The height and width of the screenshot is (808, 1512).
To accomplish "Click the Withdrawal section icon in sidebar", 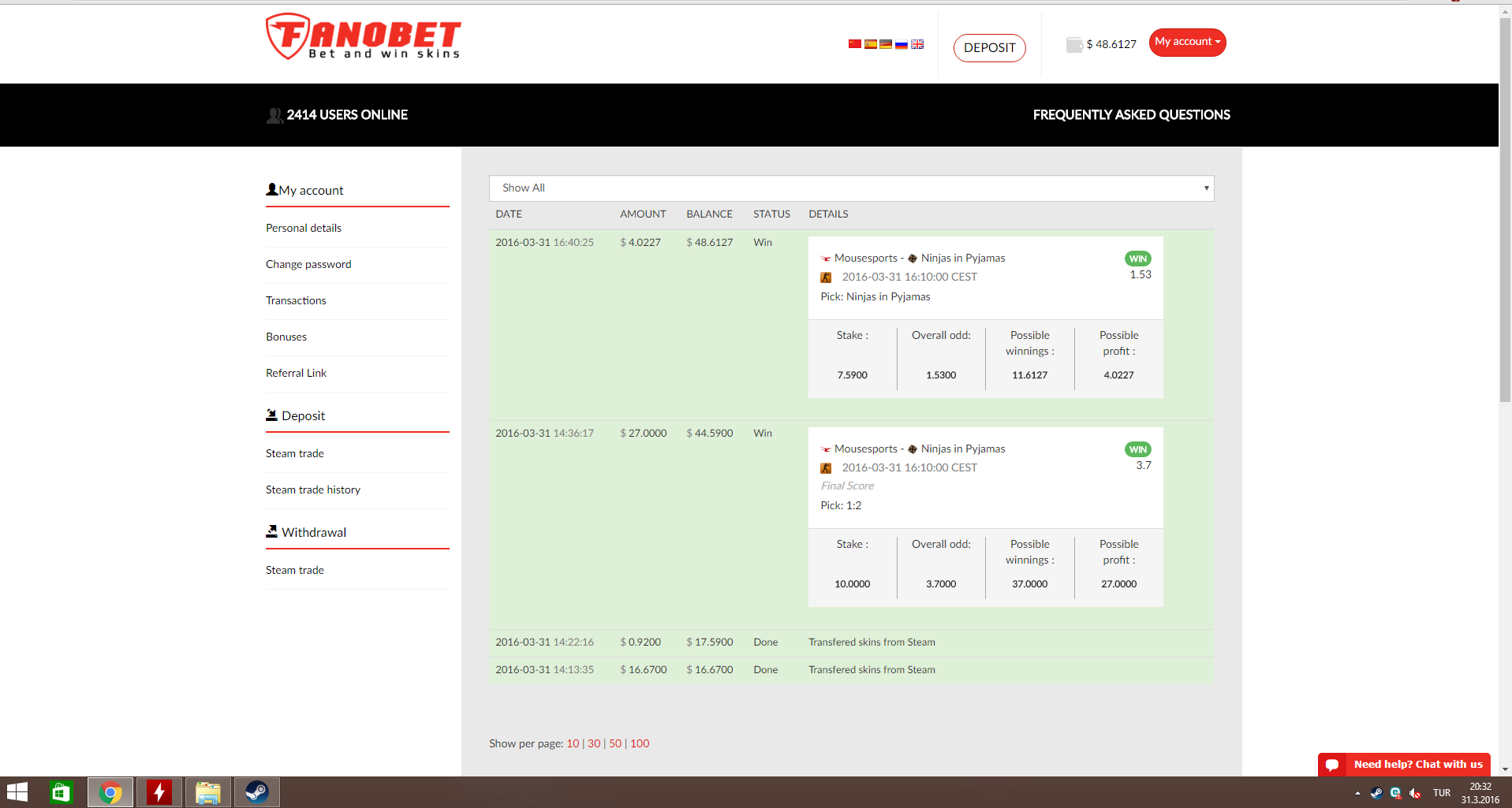I will (271, 531).
